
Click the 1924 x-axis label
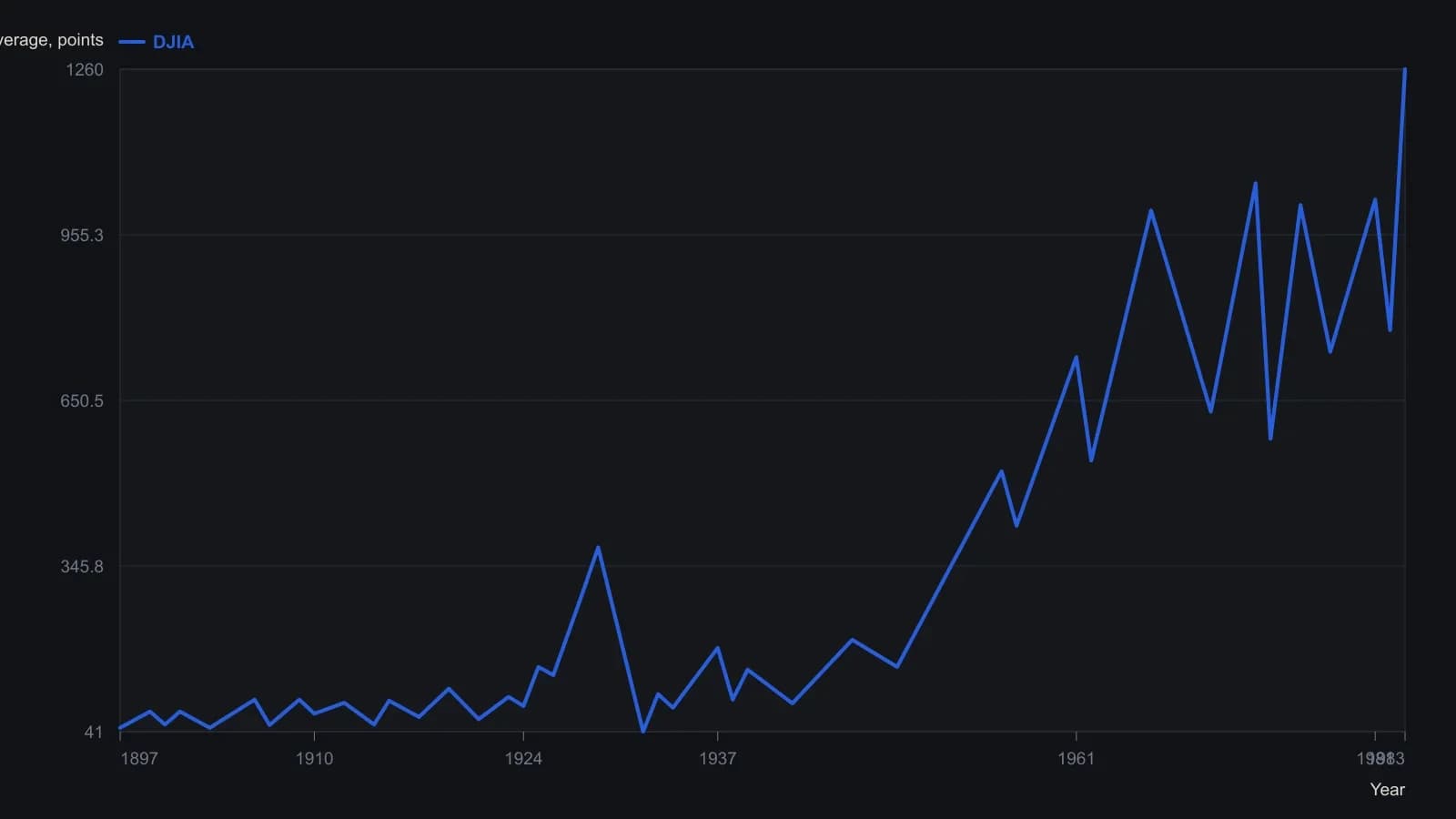523,759
